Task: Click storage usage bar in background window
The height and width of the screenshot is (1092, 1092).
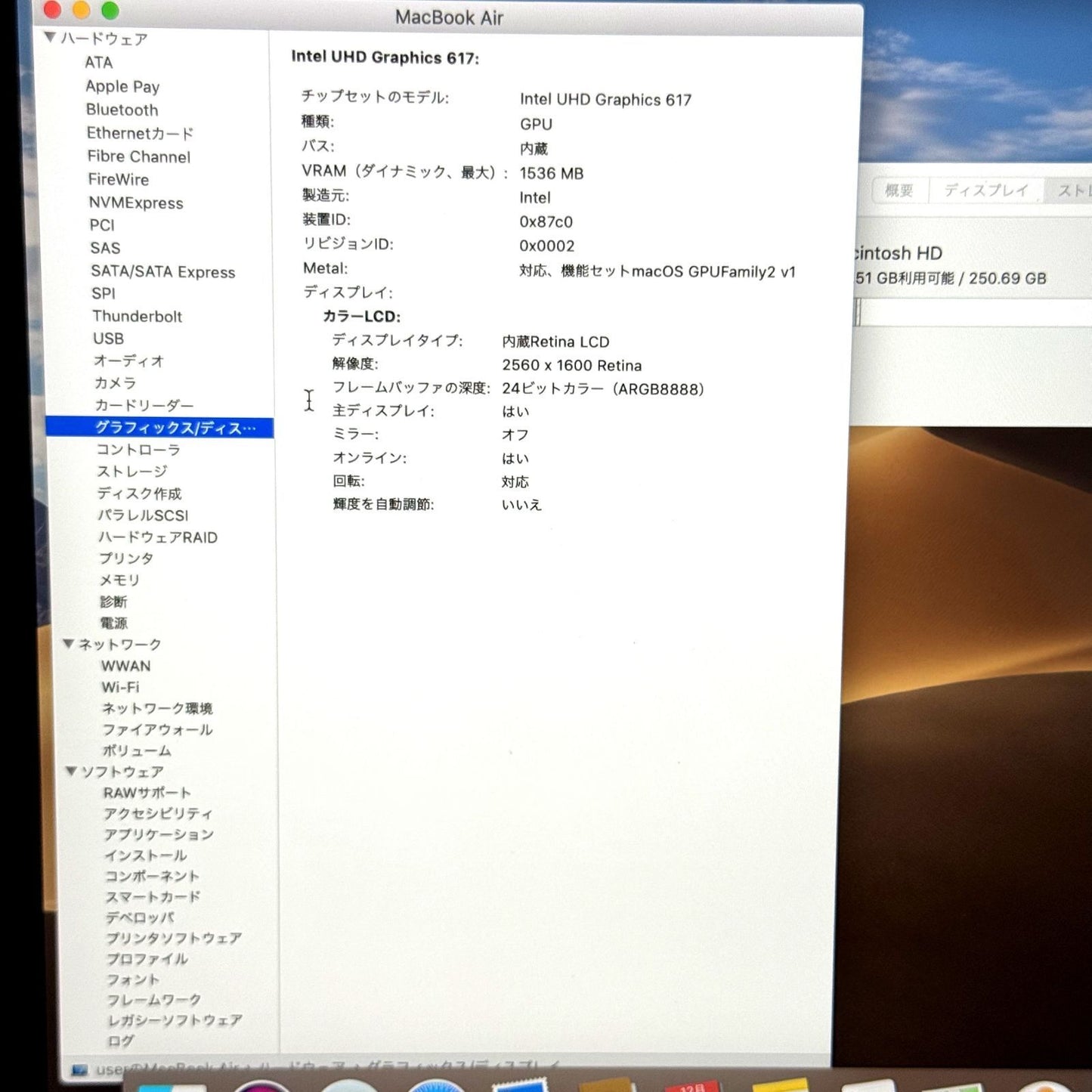Action: click(x=973, y=312)
